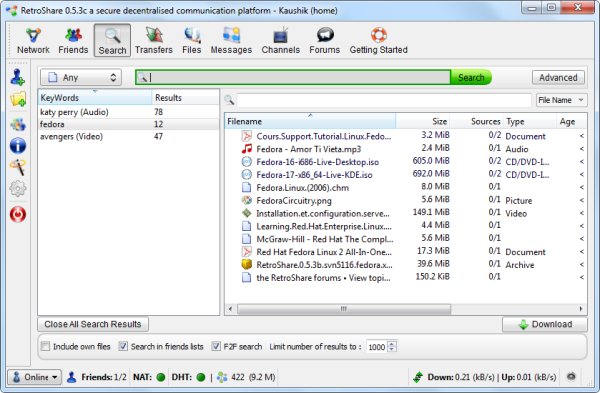Image resolution: width=600 pixels, height=393 pixels.
Task: Toggle F2F search checkbox
Action: click(x=216, y=346)
